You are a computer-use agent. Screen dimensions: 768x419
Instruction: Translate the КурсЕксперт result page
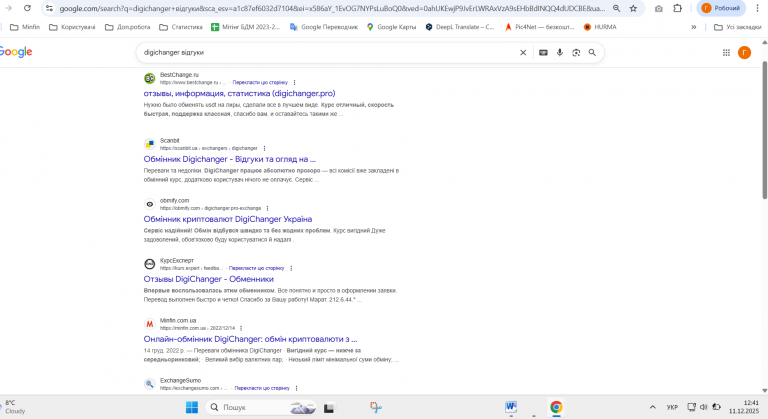256,268
